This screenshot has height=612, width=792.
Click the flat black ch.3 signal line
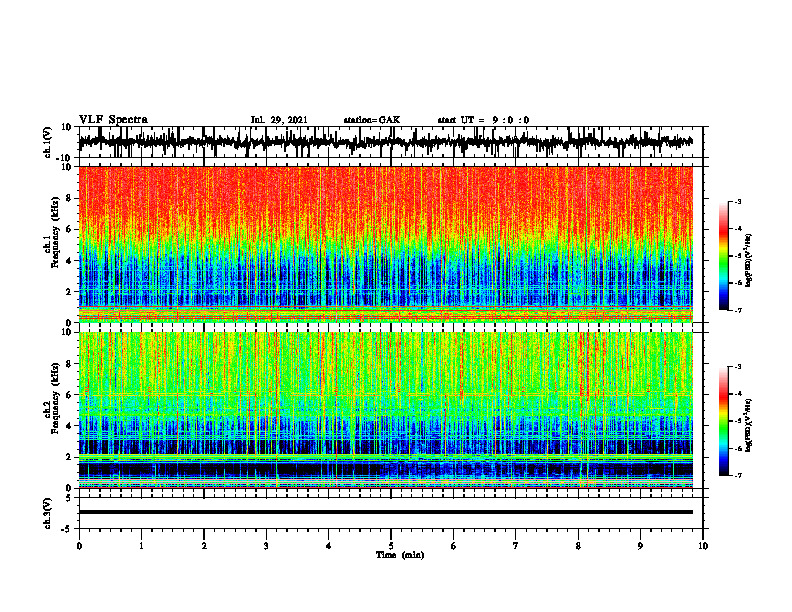385,512
